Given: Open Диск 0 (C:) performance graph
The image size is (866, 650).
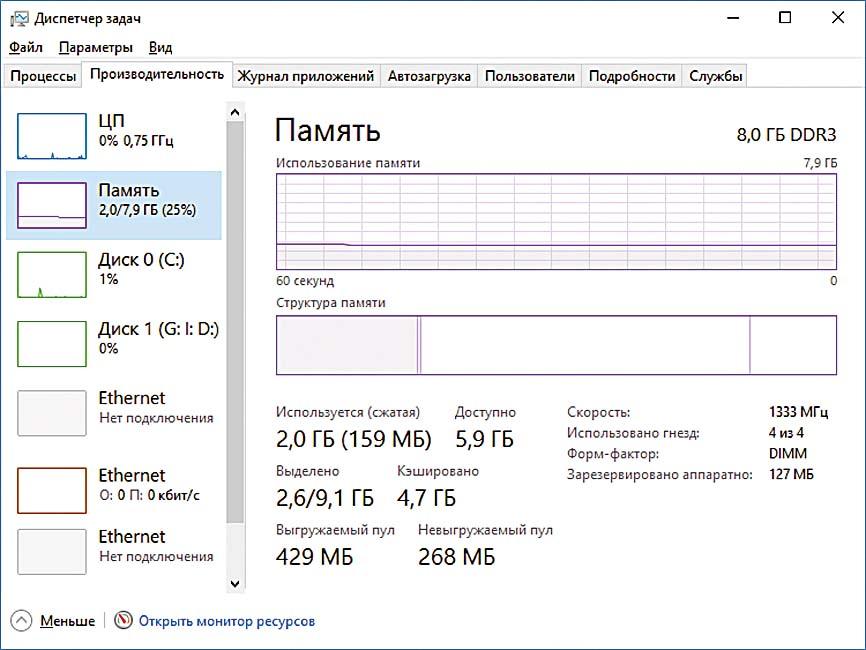Looking at the screenshot, I should click(x=52, y=275).
